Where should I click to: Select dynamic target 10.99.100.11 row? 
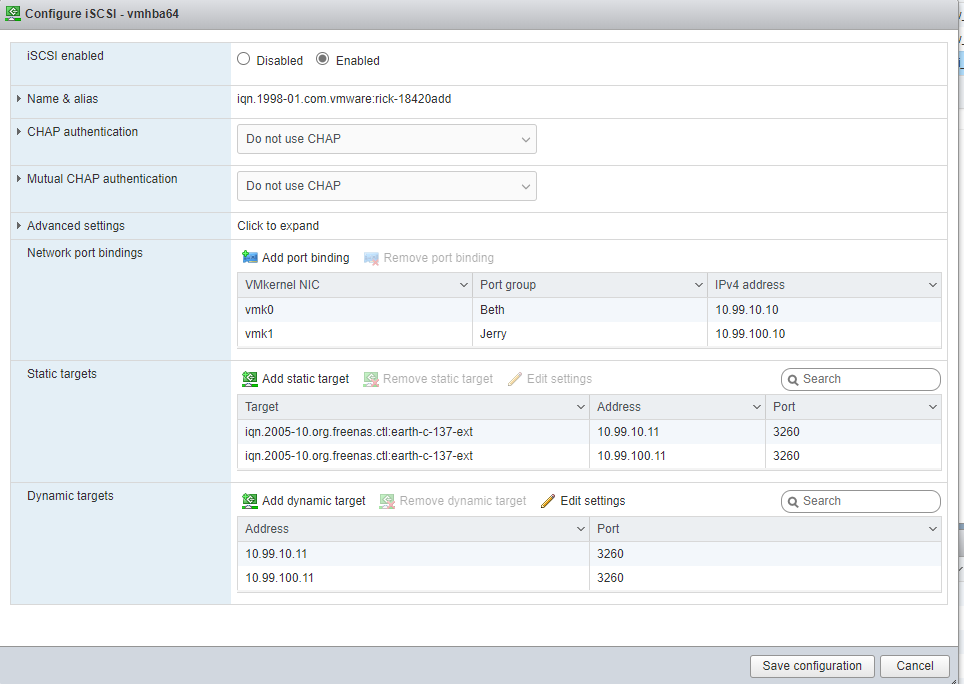point(590,578)
